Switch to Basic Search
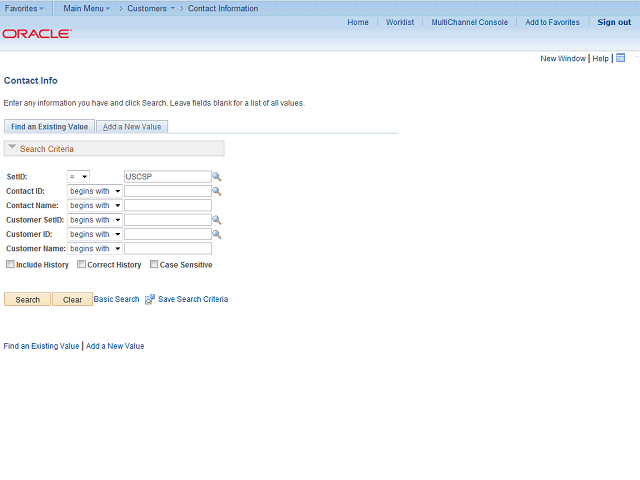This screenshot has width=640, height=480. click(x=116, y=299)
